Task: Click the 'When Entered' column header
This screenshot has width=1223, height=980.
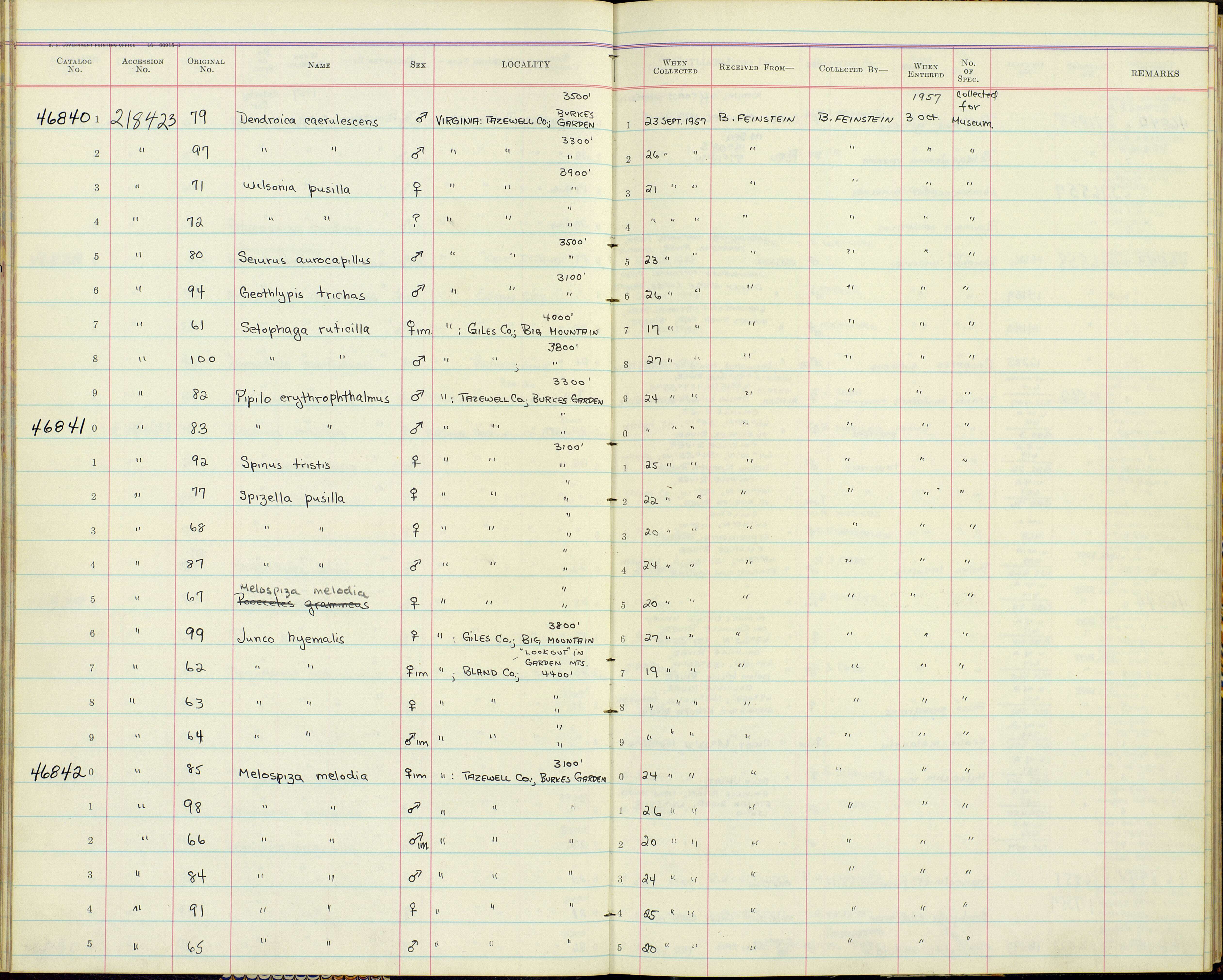Action: [926, 70]
